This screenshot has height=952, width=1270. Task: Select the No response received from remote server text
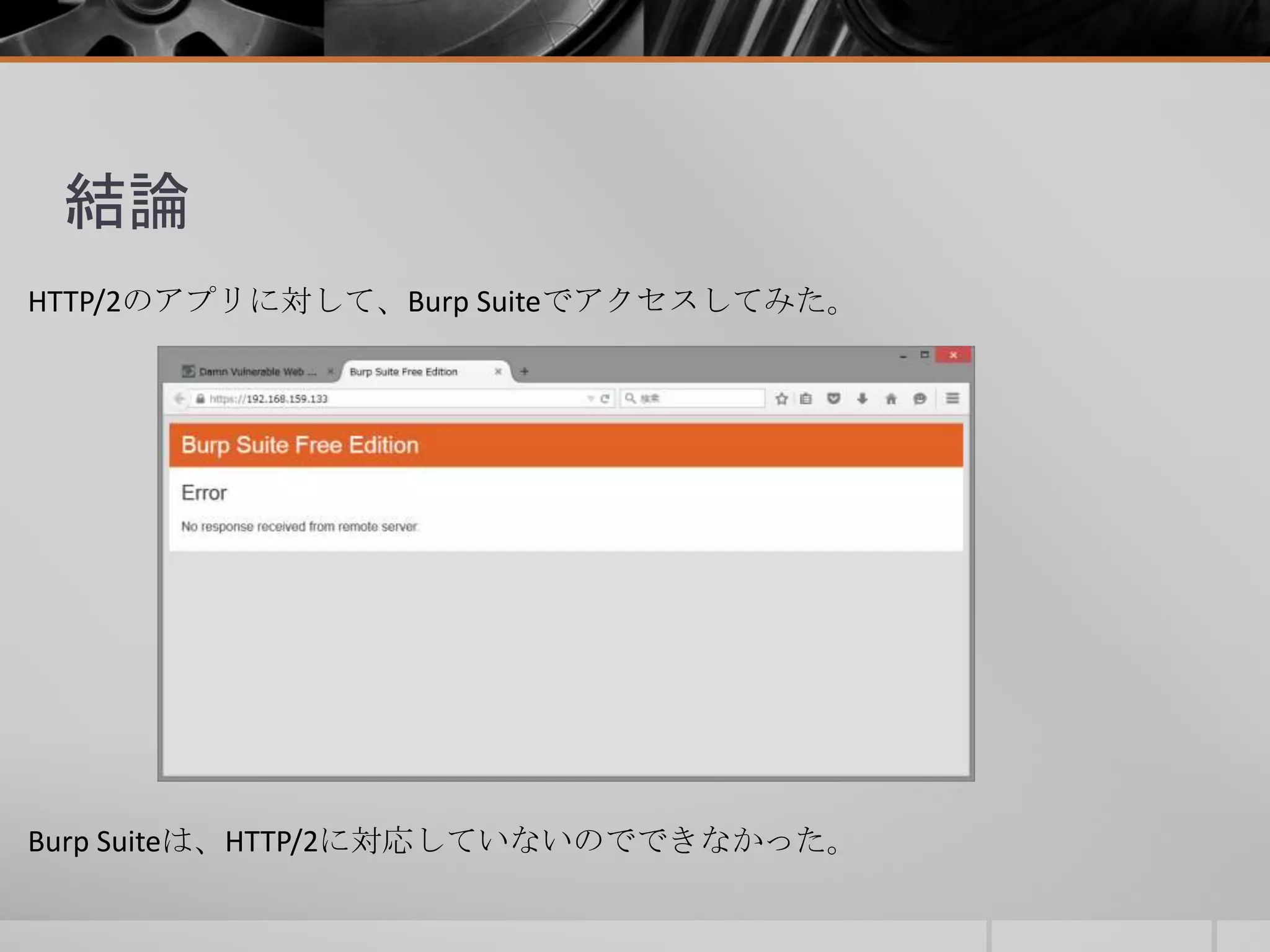(x=300, y=526)
